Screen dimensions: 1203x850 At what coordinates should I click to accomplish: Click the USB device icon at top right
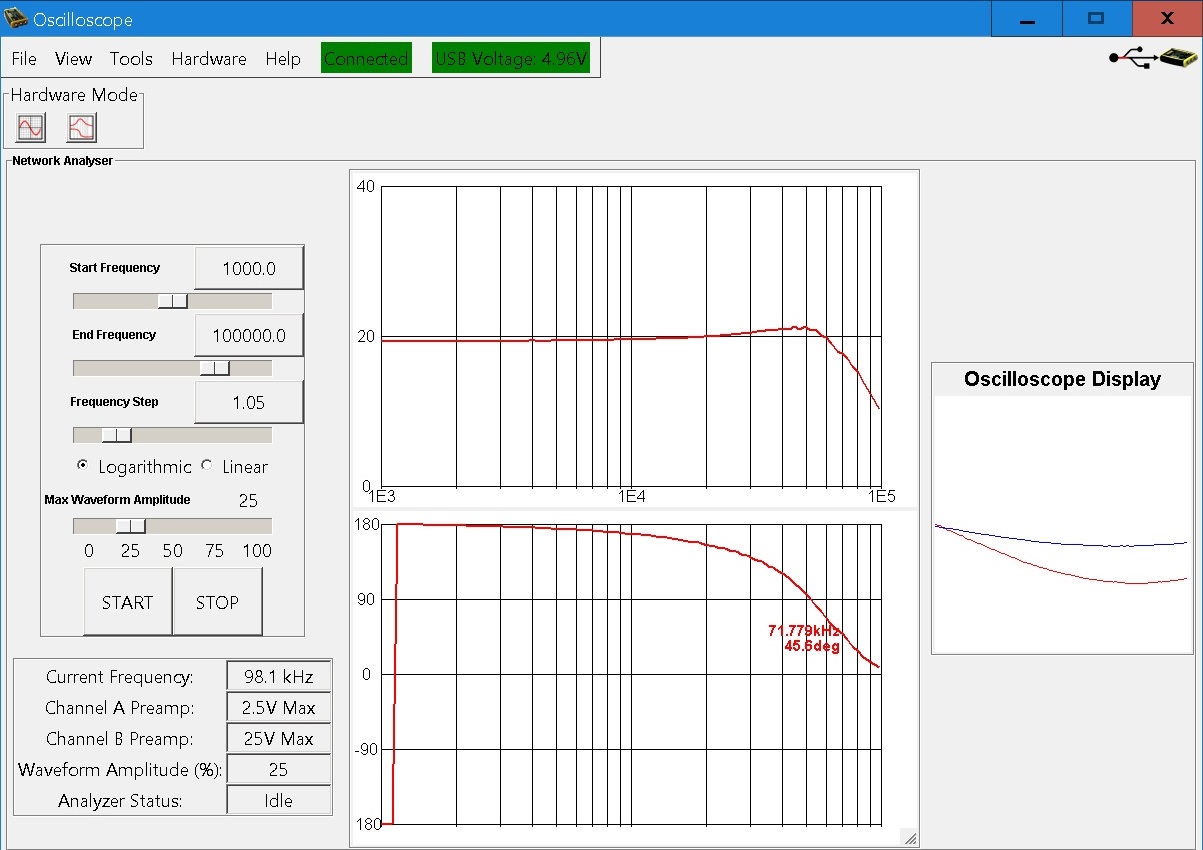[x=1152, y=58]
